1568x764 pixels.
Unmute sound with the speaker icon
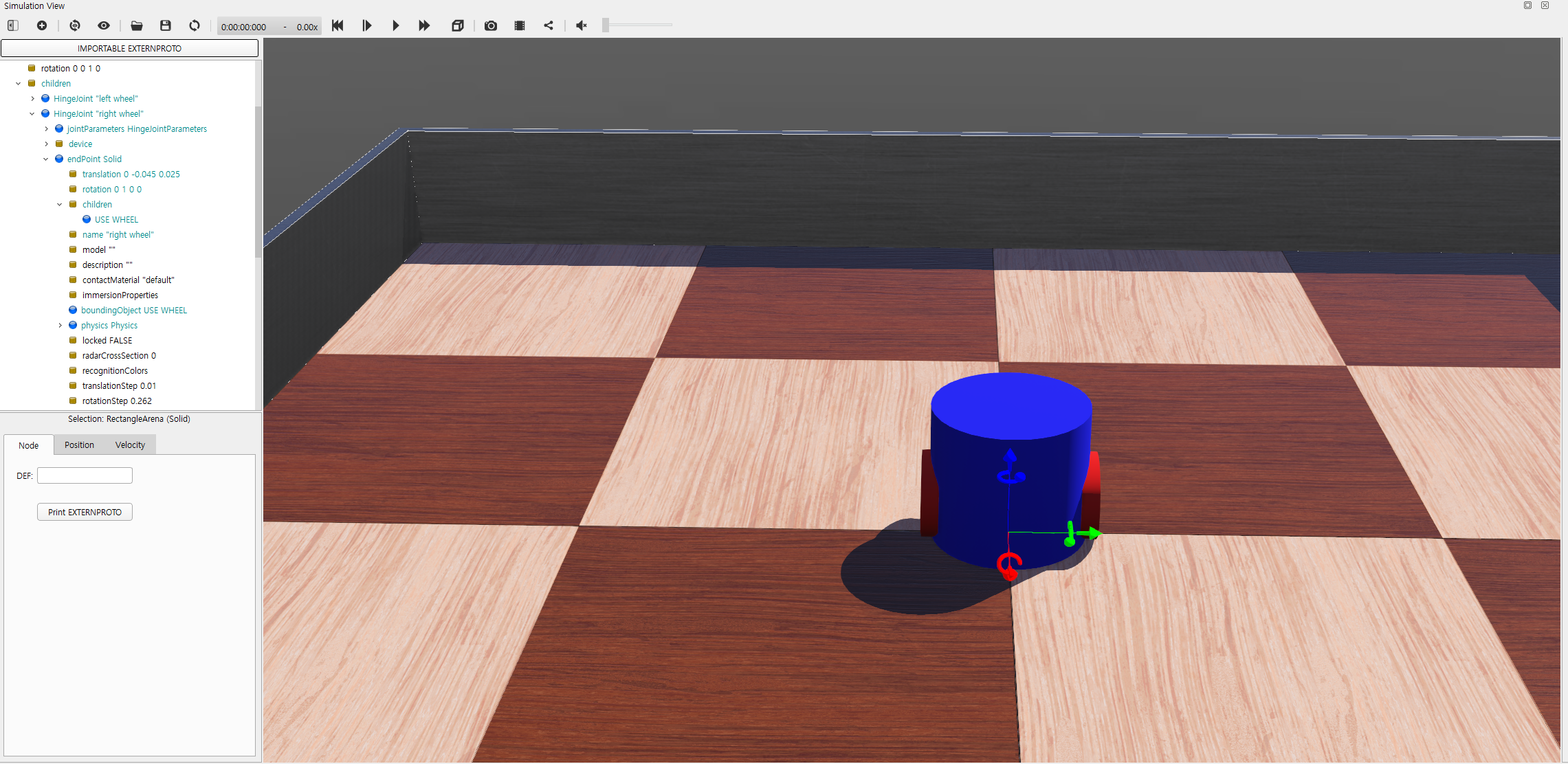click(582, 25)
